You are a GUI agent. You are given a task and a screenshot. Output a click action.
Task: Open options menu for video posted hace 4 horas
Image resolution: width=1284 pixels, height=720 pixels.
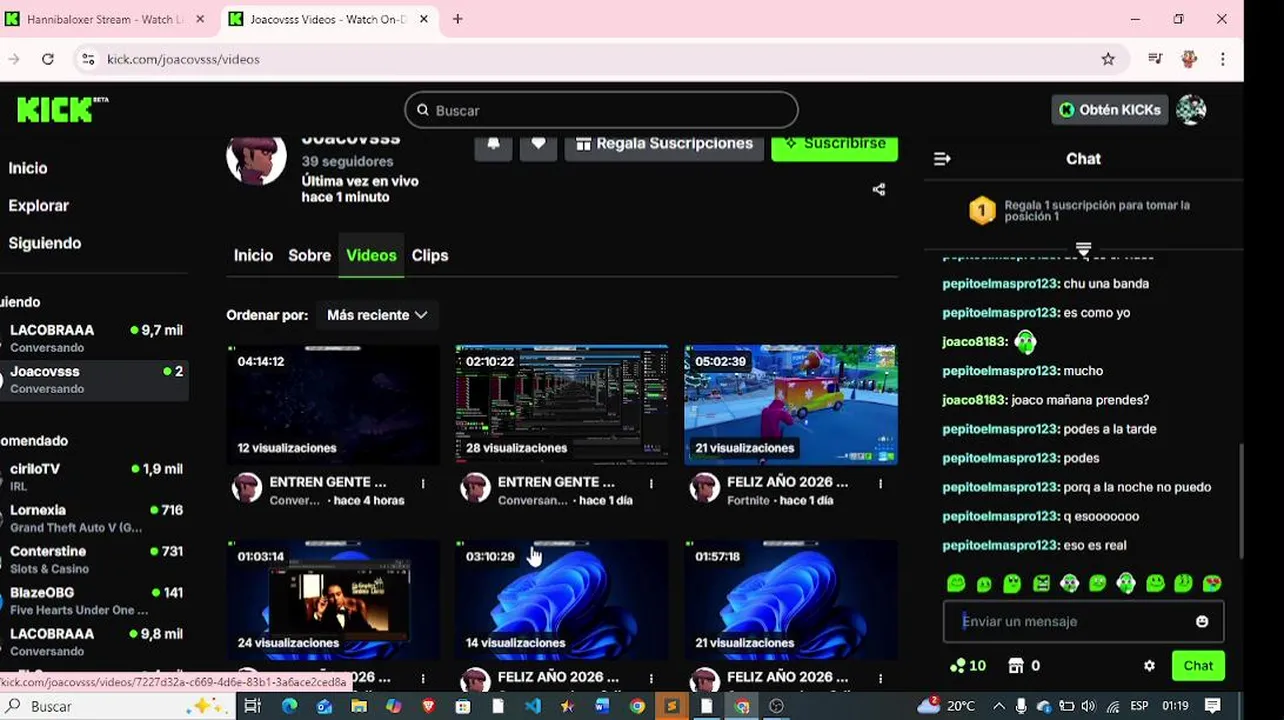(x=423, y=483)
